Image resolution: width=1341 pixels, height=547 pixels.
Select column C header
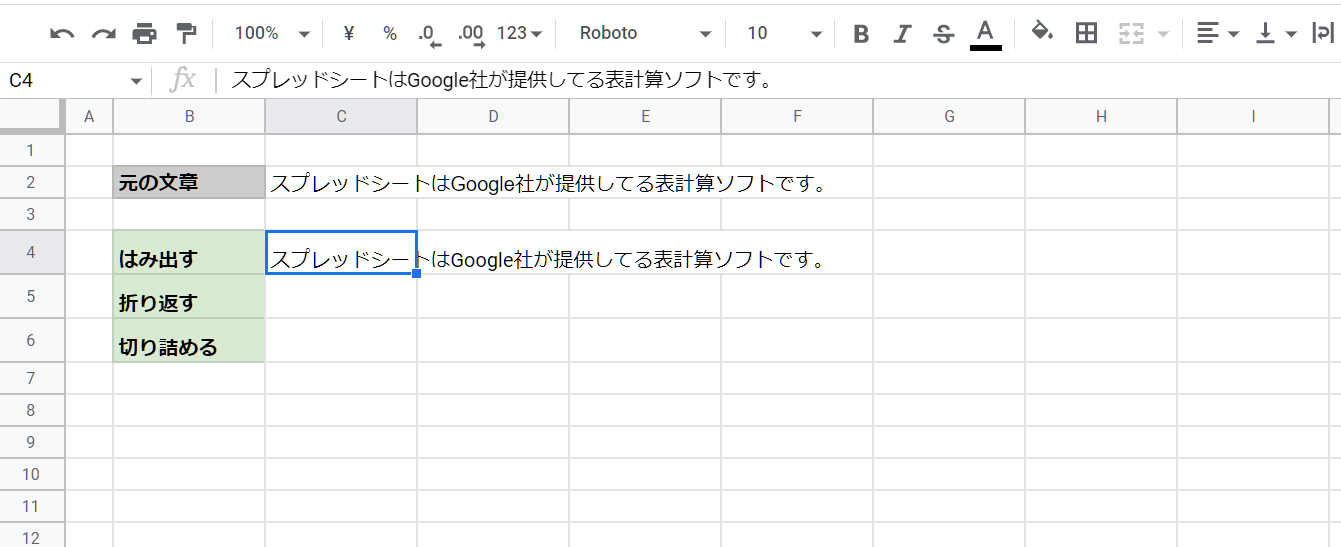click(341, 117)
